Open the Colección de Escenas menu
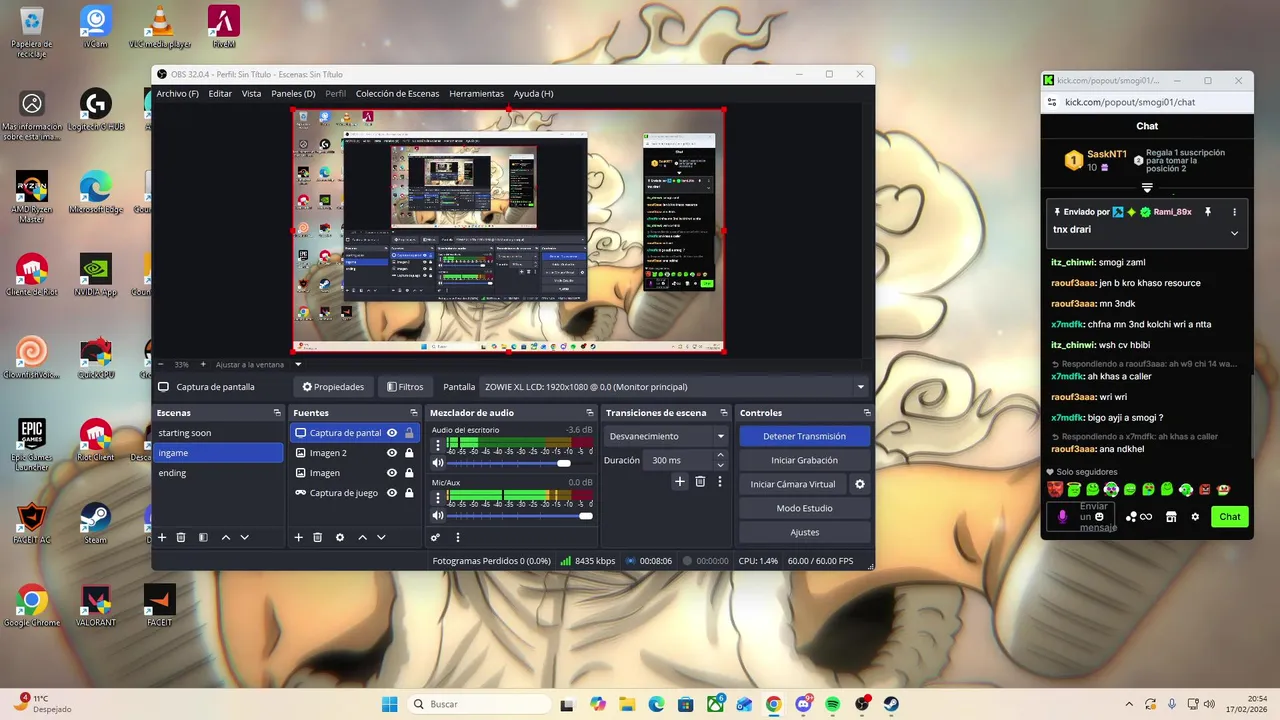 coord(397,94)
